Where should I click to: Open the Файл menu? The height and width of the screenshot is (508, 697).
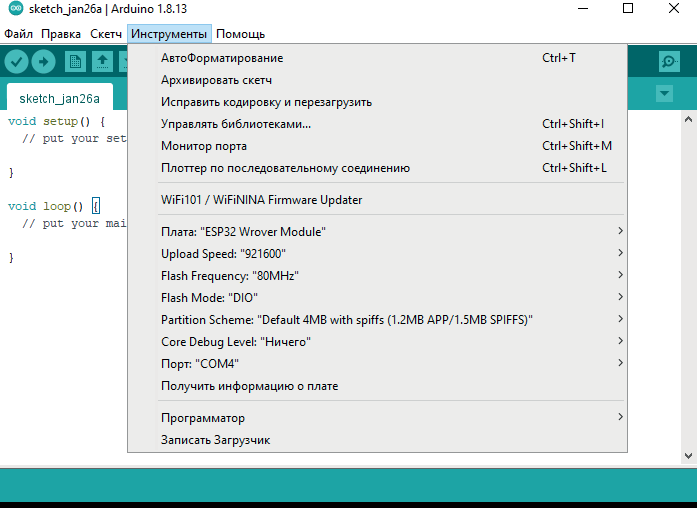pyautogui.click(x=18, y=34)
